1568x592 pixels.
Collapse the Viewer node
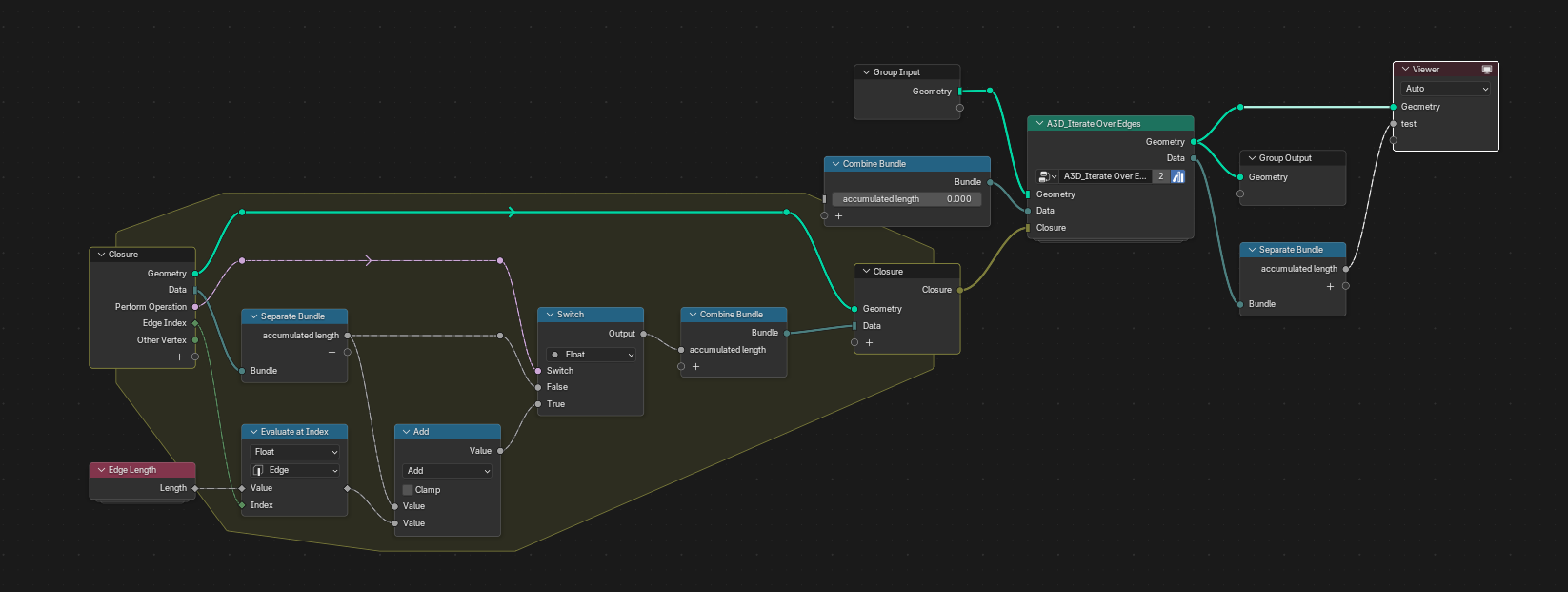[x=1405, y=70]
